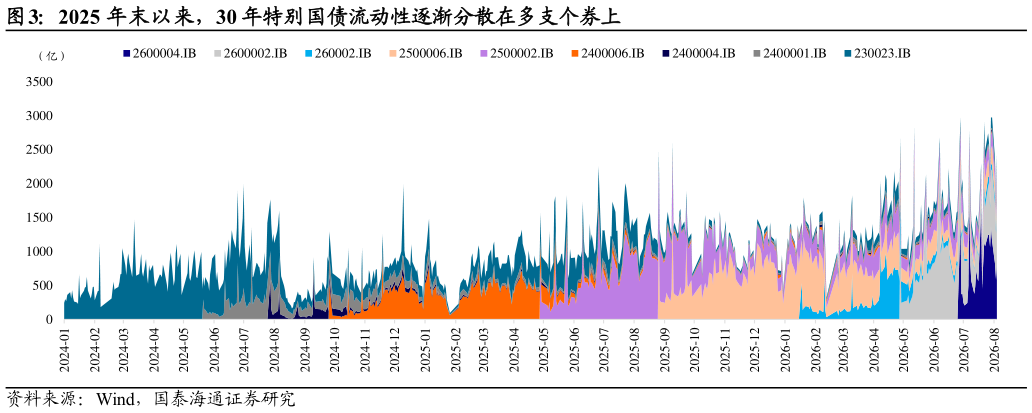Viewport: 1032px width, 413px height.
Task: Click x-axis date 2024-11
Action: [363, 352]
